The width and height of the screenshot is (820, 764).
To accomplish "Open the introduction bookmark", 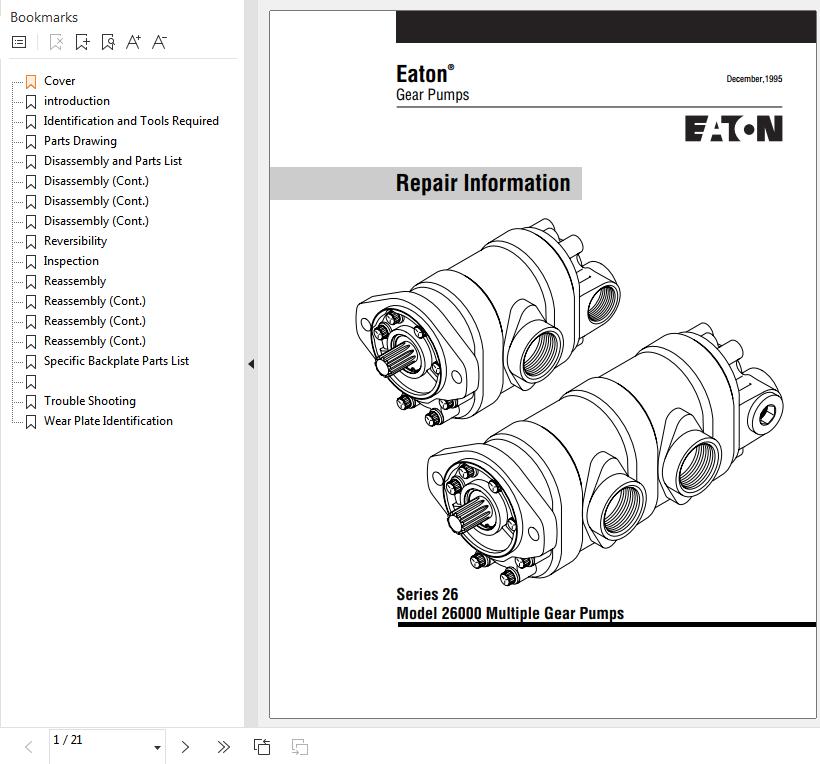I will point(77,101).
